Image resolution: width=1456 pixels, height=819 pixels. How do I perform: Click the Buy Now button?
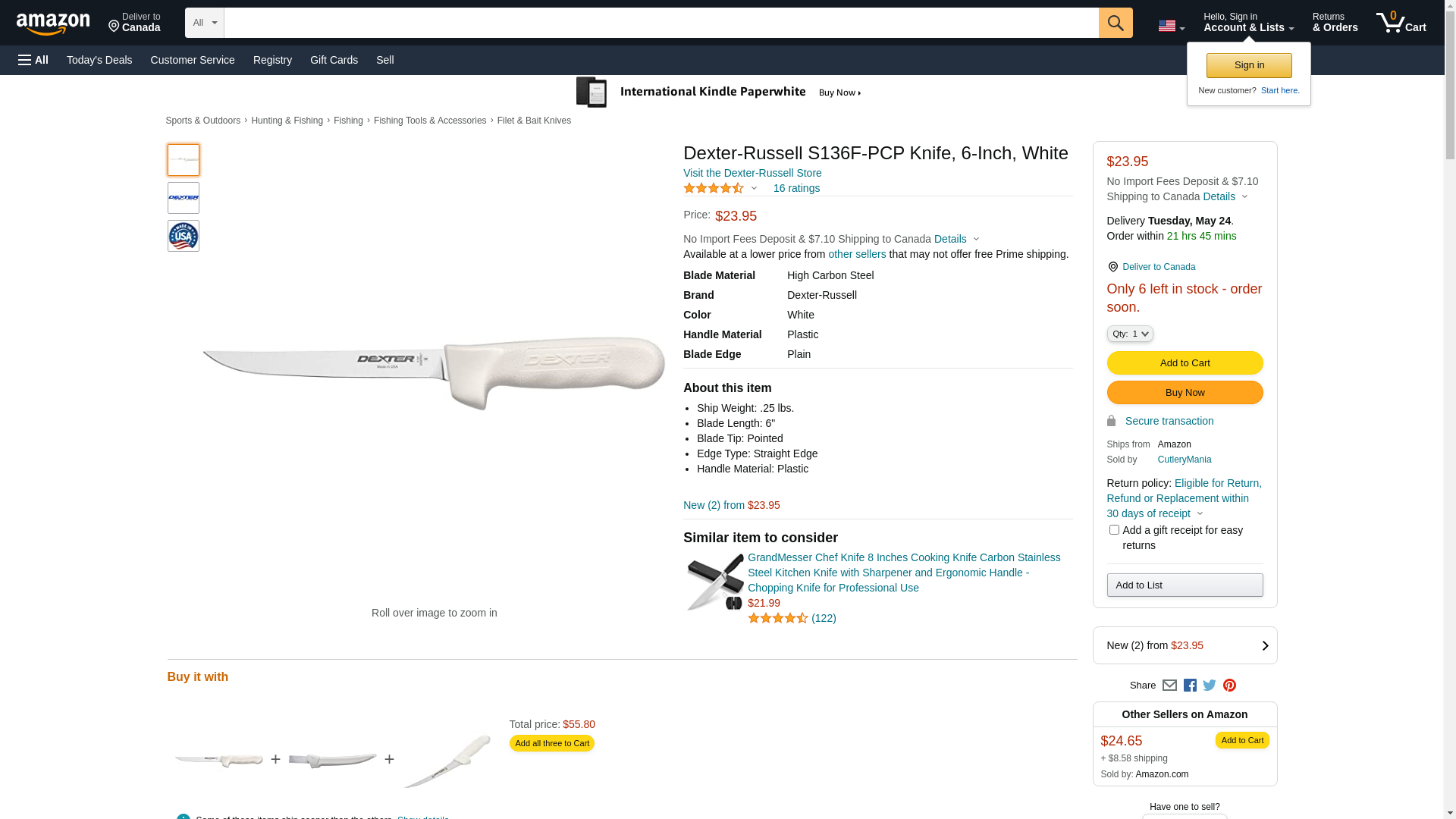tap(1185, 393)
